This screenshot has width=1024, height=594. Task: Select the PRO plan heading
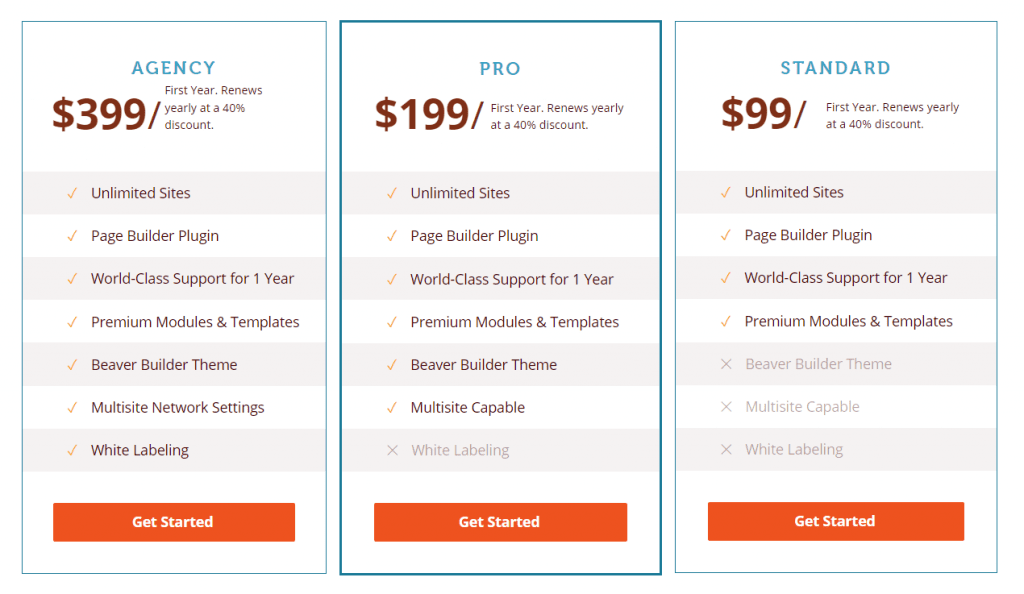500,69
